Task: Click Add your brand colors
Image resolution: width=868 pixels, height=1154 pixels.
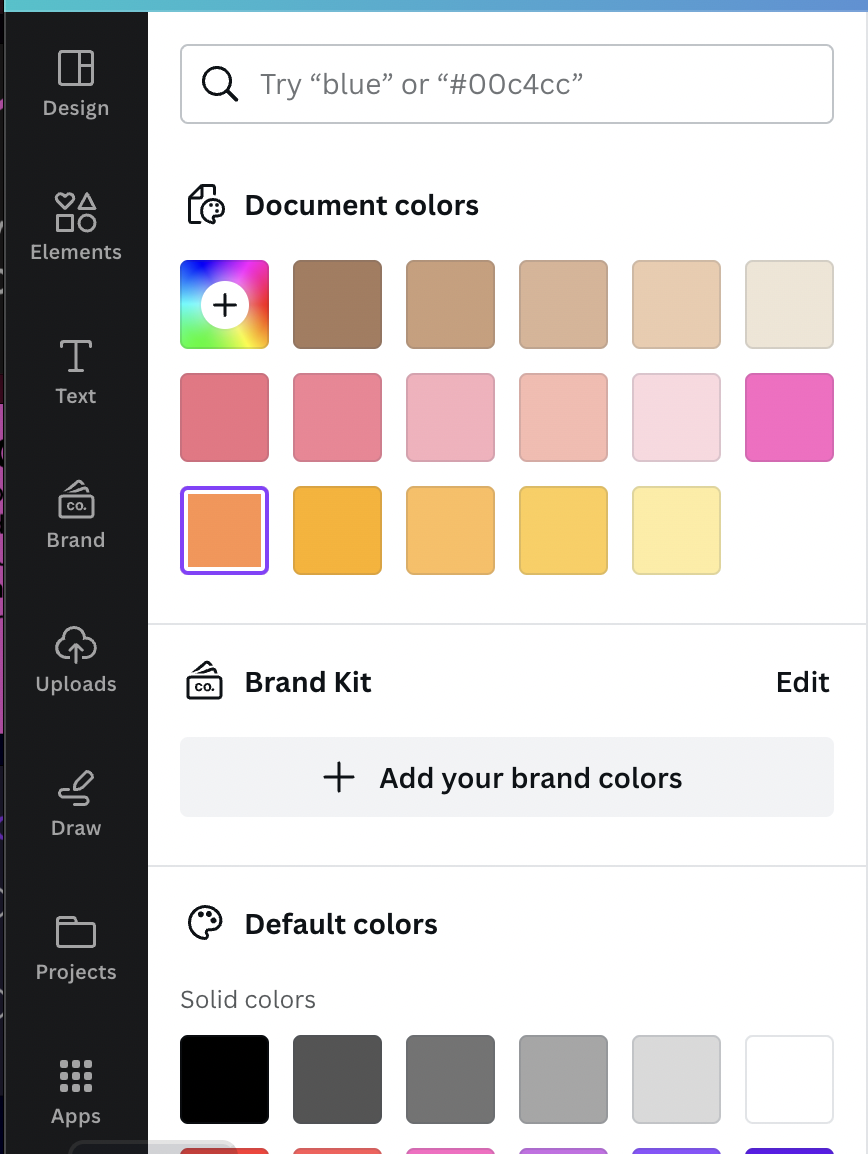Action: point(507,777)
